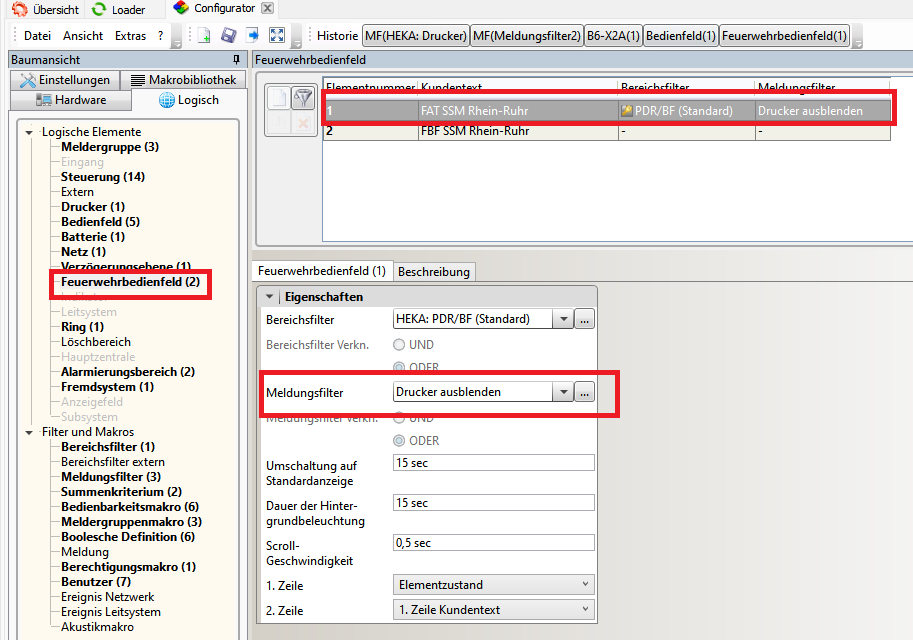Viewport: 913px width, 640px height.
Task: Go to B6-X2A(1) in history
Action: click(613, 36)
